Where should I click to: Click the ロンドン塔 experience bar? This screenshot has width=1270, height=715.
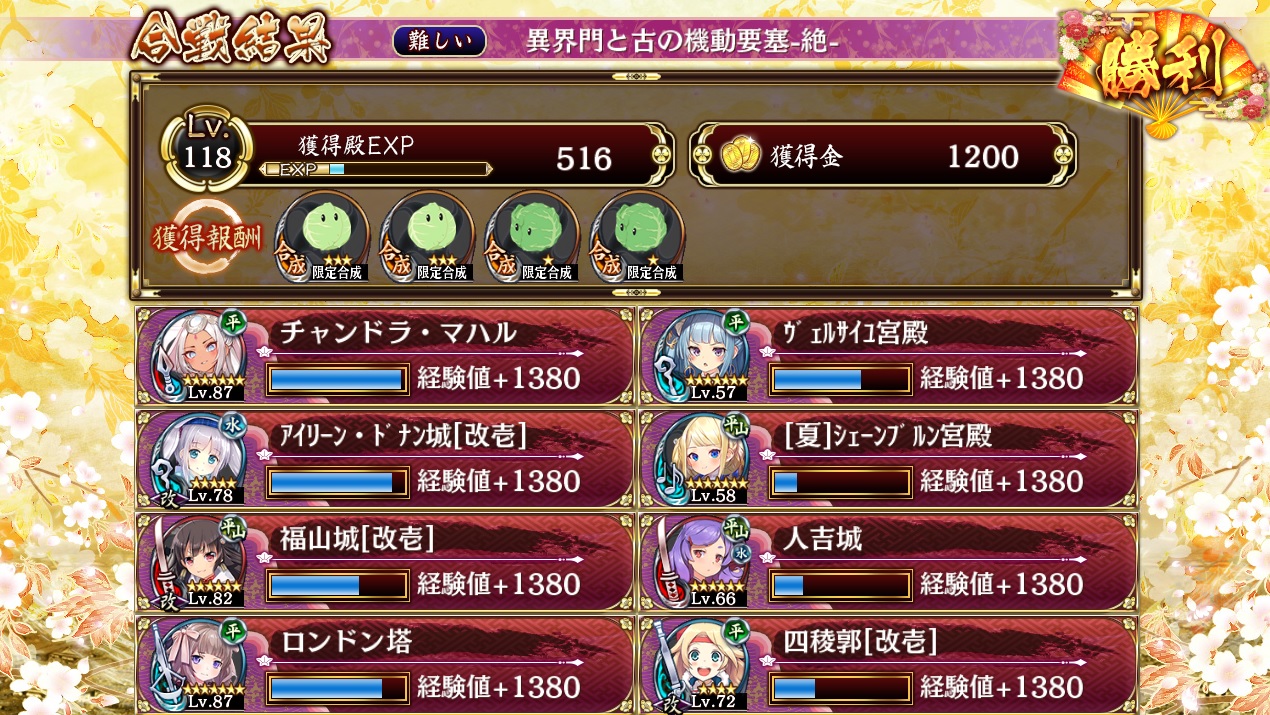tap(338, 688)
